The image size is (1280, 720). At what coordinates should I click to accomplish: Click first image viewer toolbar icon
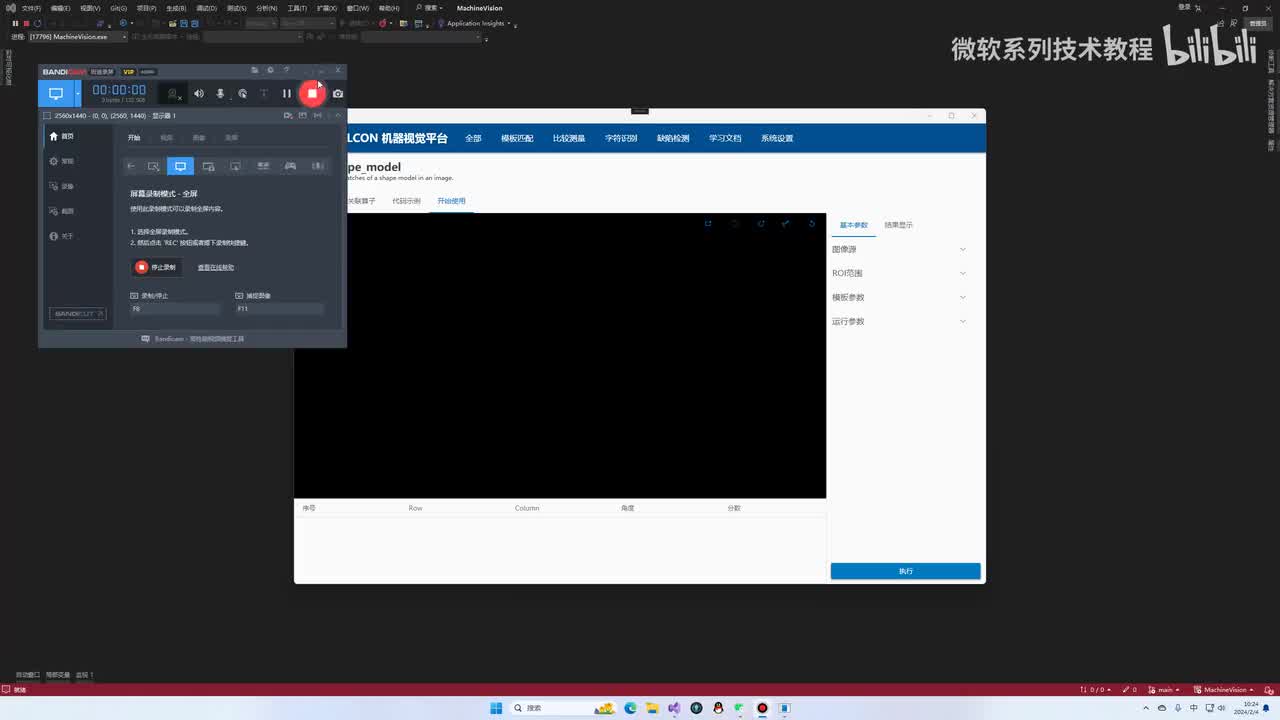point(708,224)
